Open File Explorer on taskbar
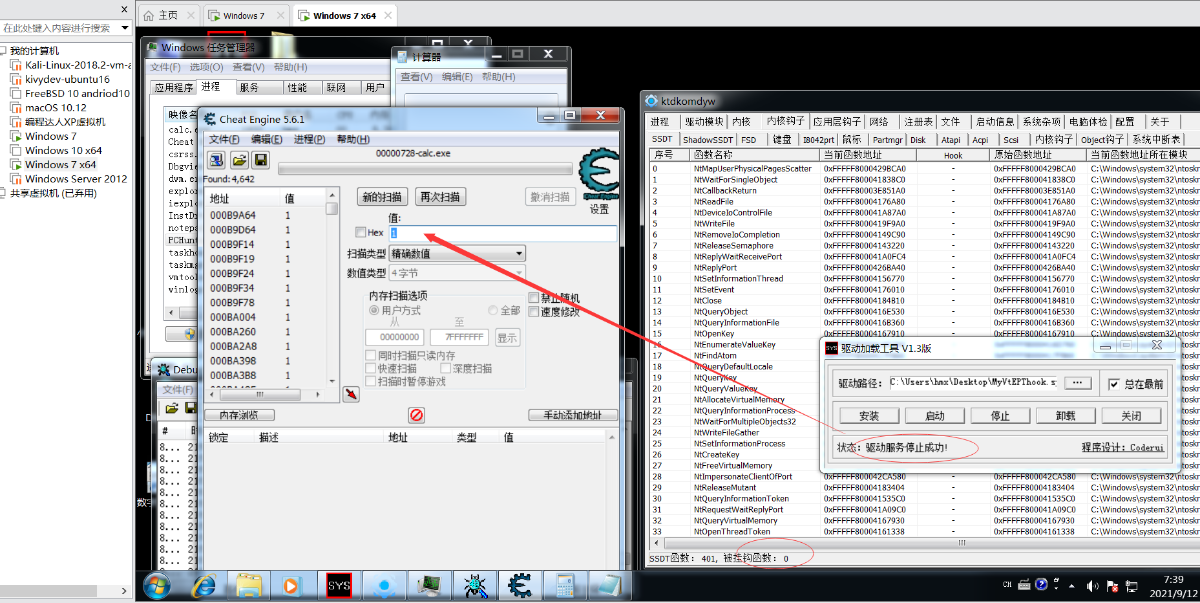The width and height of the screenshot is (1200, 603). click(x=248, y=585)
